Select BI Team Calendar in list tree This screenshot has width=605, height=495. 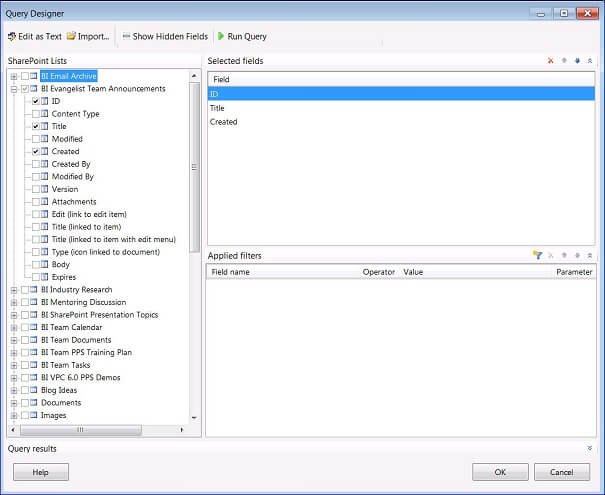[71, 327]
